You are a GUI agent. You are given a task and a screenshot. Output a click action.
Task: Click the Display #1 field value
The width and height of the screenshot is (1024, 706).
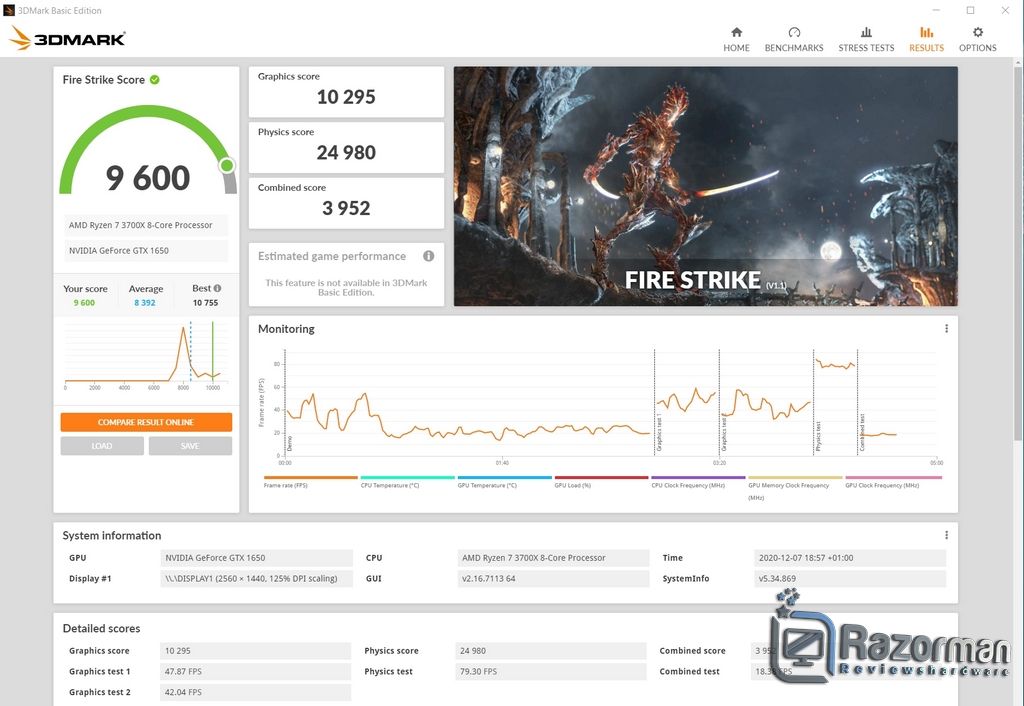click(257, 579)
